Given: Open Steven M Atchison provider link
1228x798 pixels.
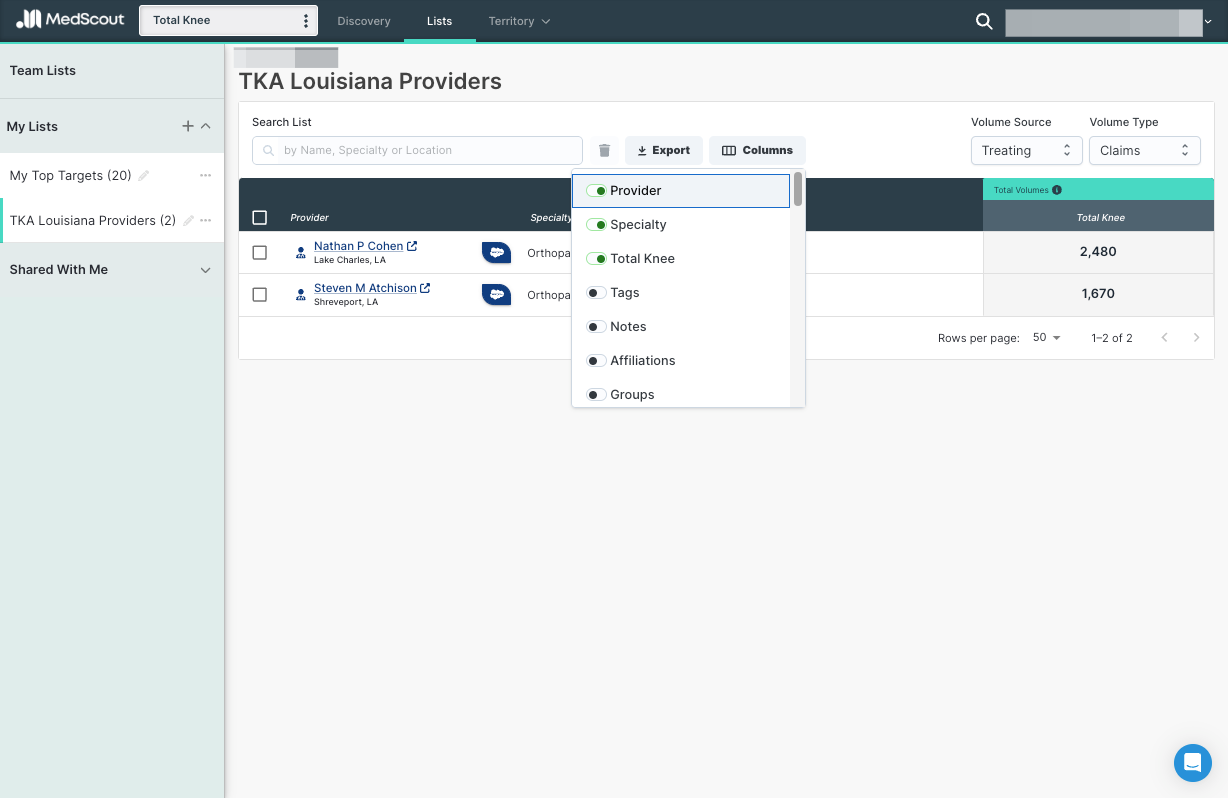Looking at the screenshot, I should [x=365, y=288].
